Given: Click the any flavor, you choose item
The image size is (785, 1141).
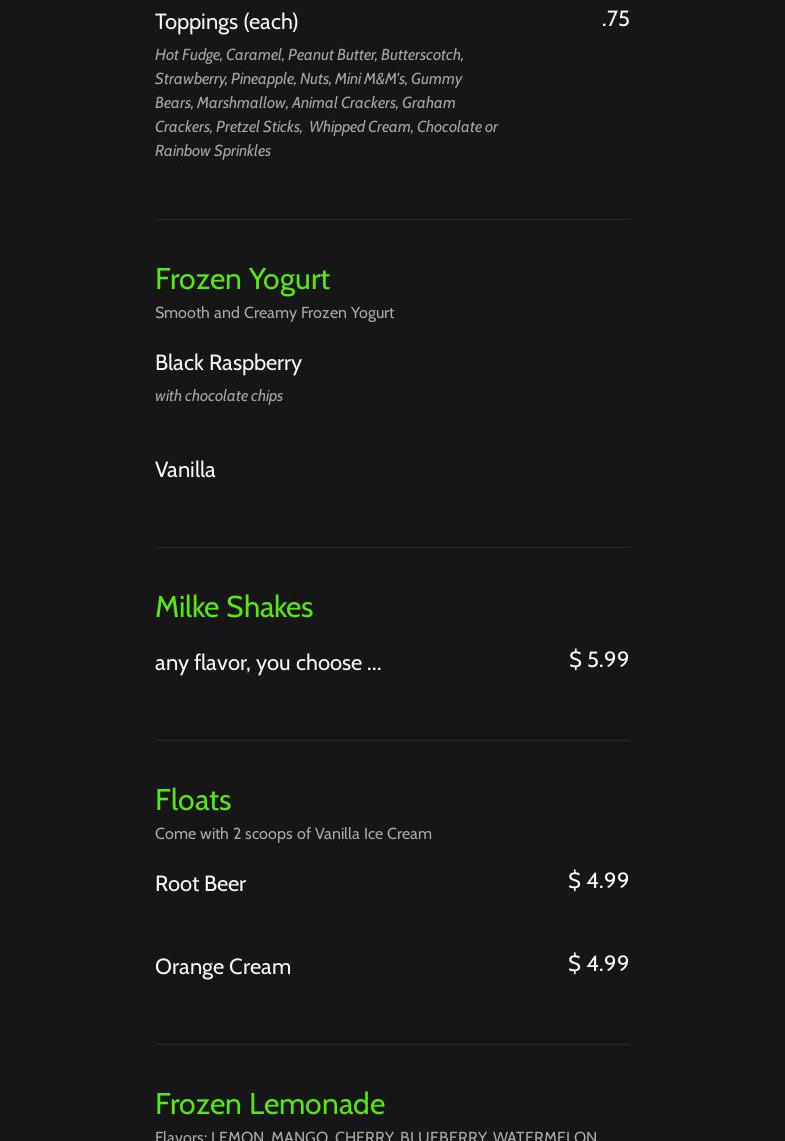Looking at the screenshot, I should 268,662.
